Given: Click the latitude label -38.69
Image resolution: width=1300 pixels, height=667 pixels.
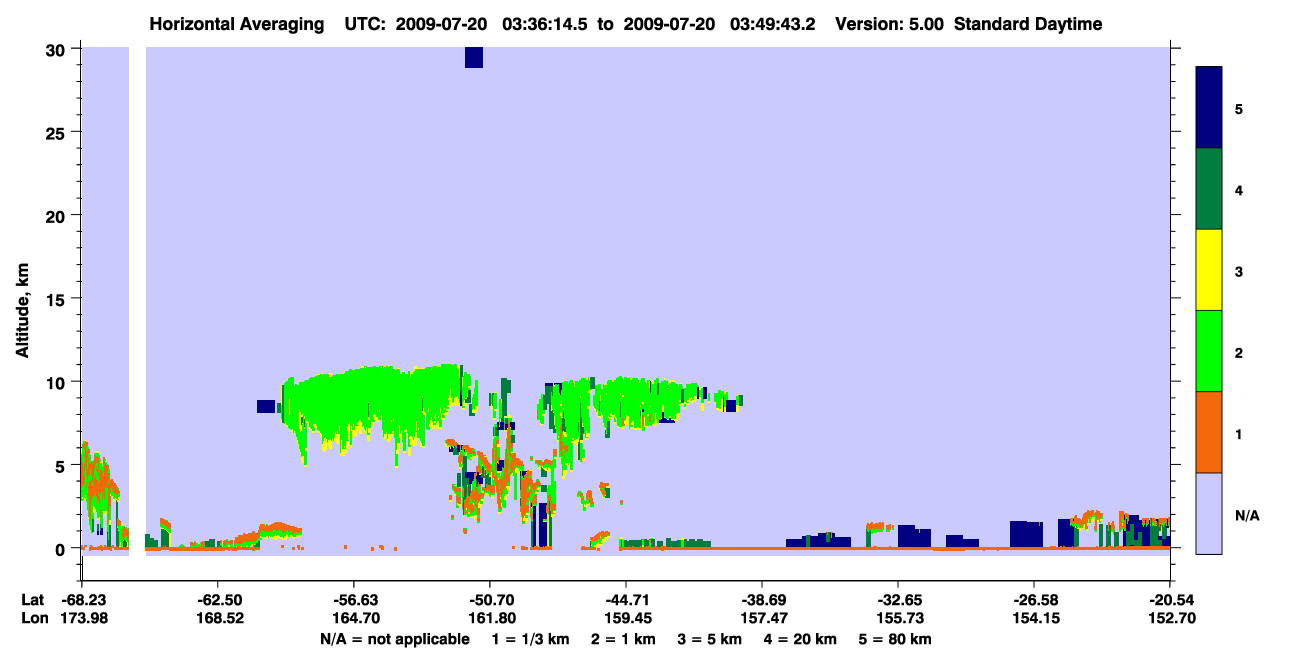Looking at the screenshot, I should click(x=762, y=599).
